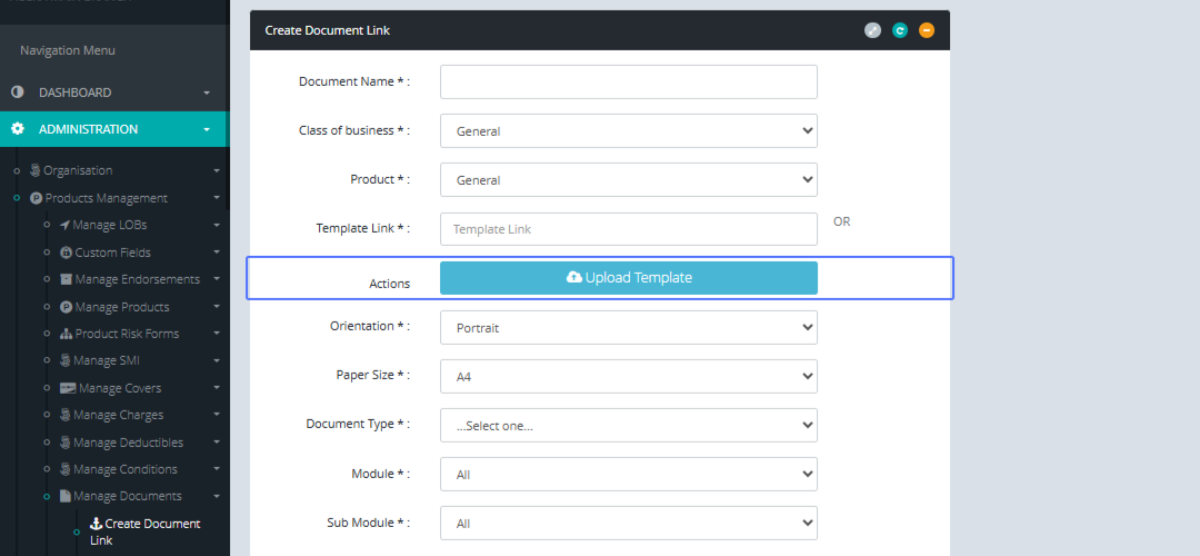Select the Document Type combo box
This screenshot has width=1200, height=556.
point(628,425)
